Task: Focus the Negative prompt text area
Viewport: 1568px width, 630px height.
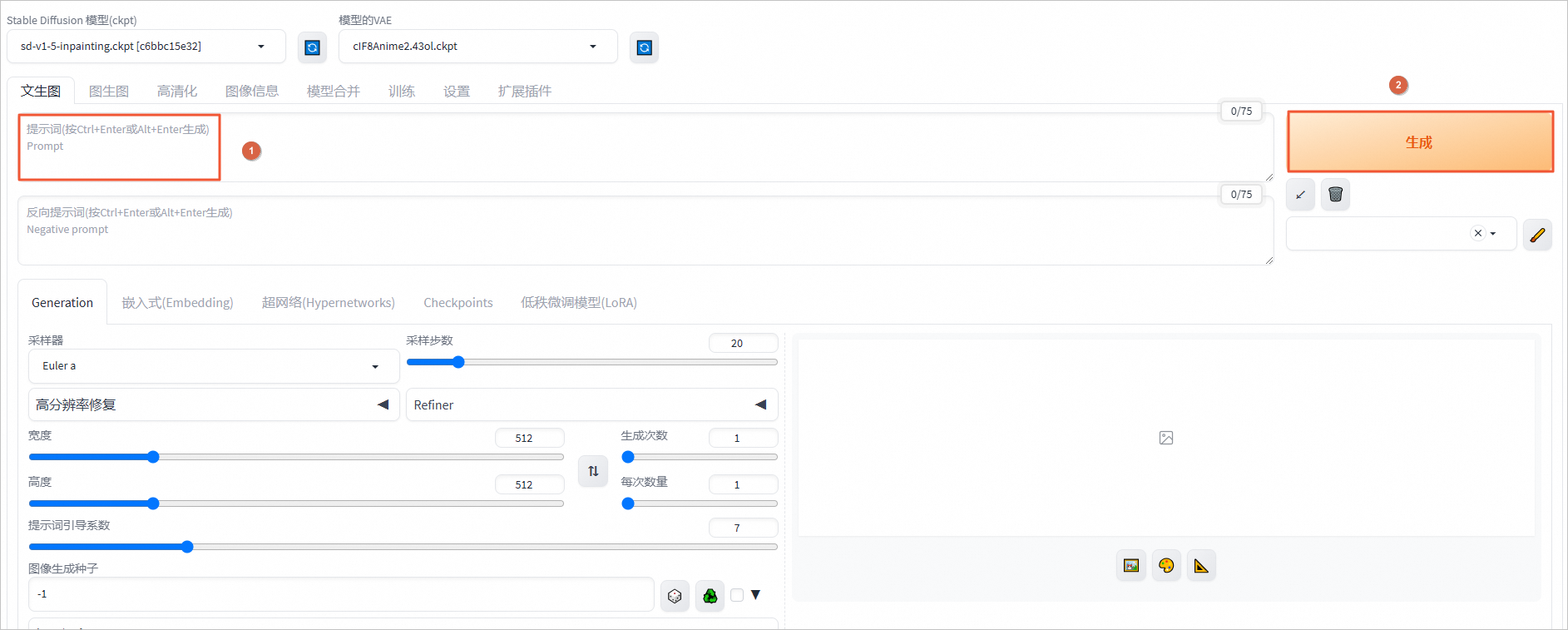Action: pyautogui.click(x=646, y=231)
